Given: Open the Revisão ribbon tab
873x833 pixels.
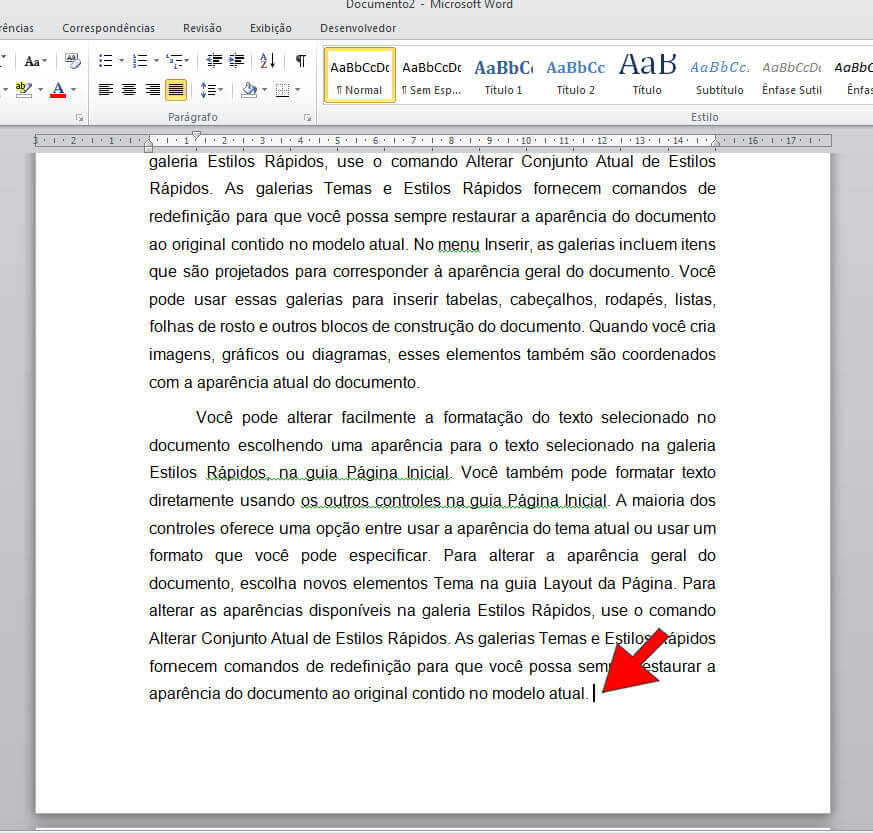Looking at the screenshot, I should [x=203, y=28].
